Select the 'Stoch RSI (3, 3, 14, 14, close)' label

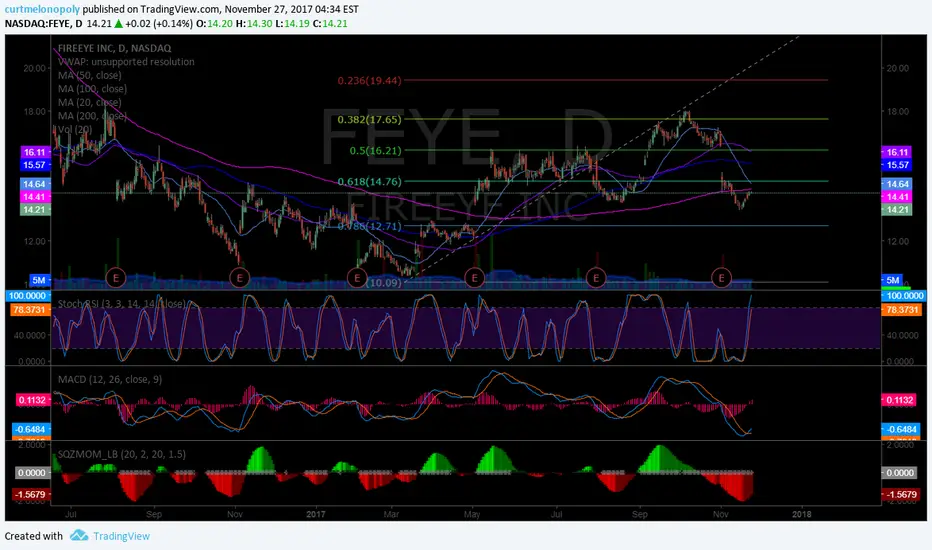tap(121, 304)
